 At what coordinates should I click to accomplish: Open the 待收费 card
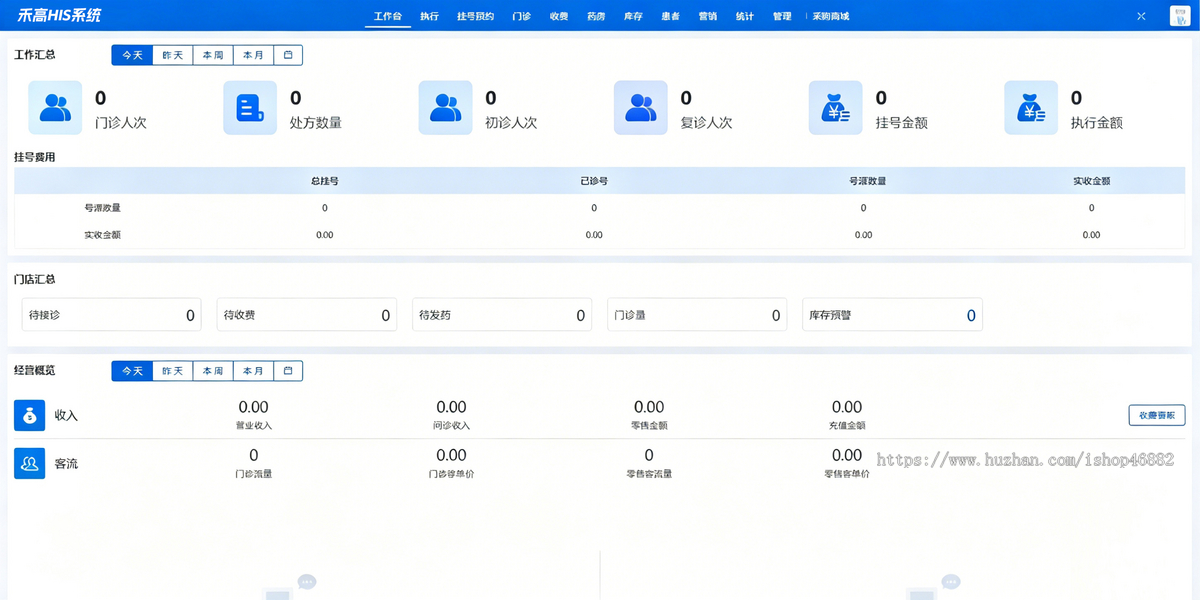pos(306,315)
